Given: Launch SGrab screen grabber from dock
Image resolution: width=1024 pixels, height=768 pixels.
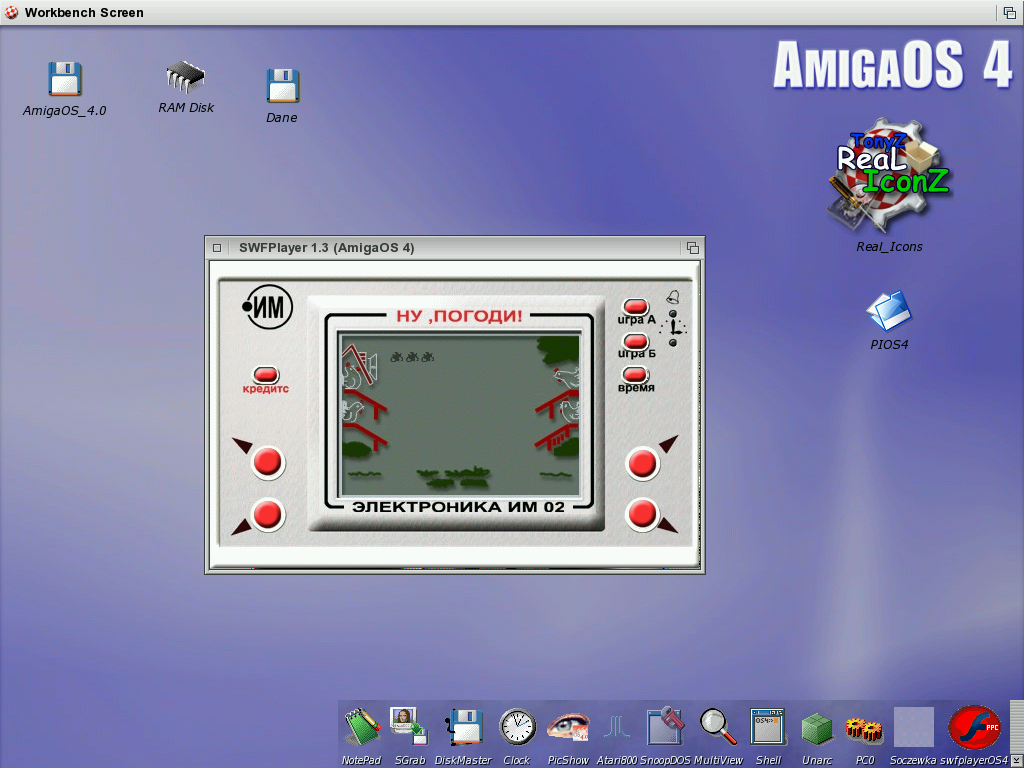Looking at the screenshot, I should point(409,726).
